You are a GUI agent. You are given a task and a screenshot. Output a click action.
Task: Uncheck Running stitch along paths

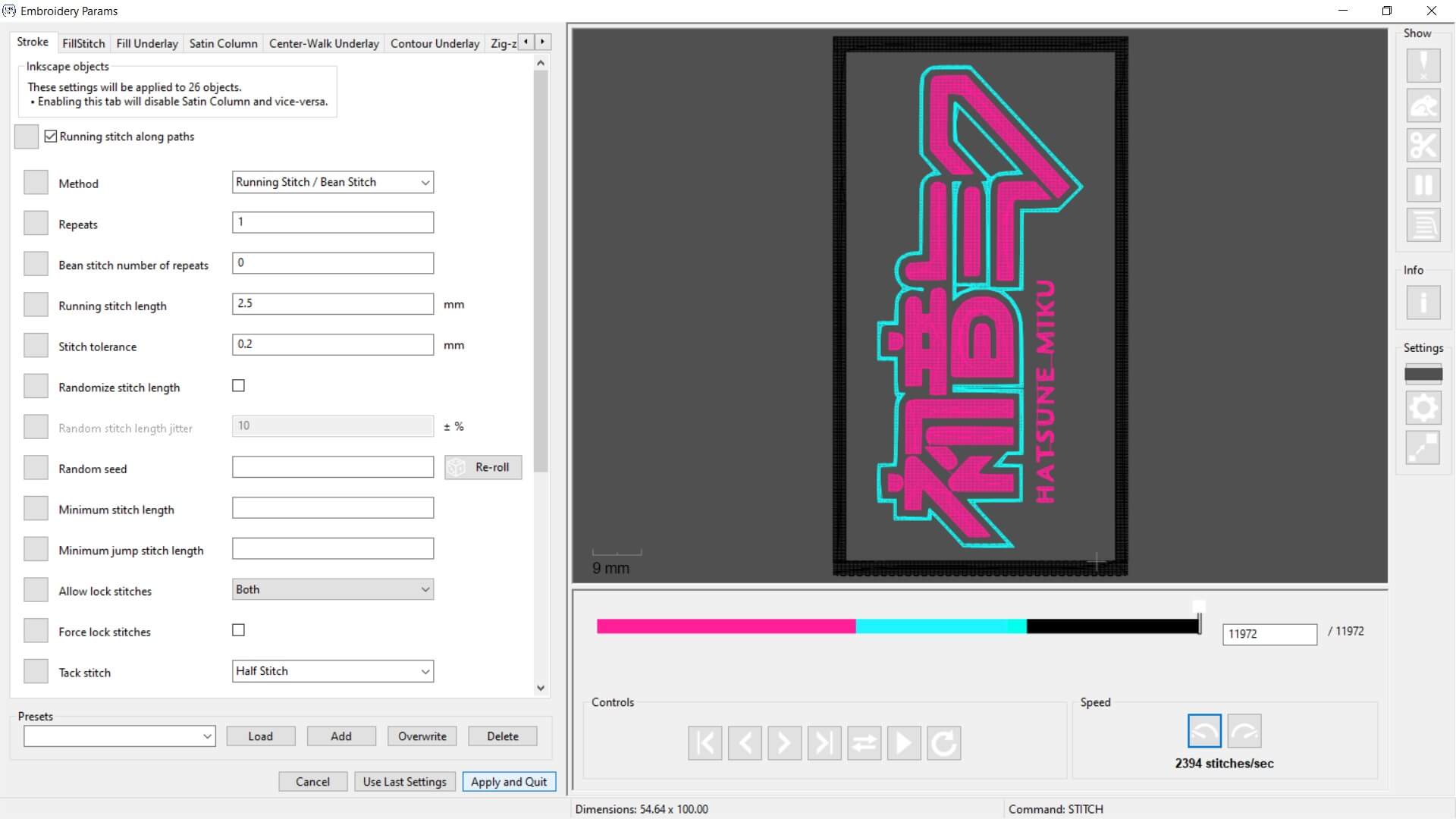(x=51, y=136)
